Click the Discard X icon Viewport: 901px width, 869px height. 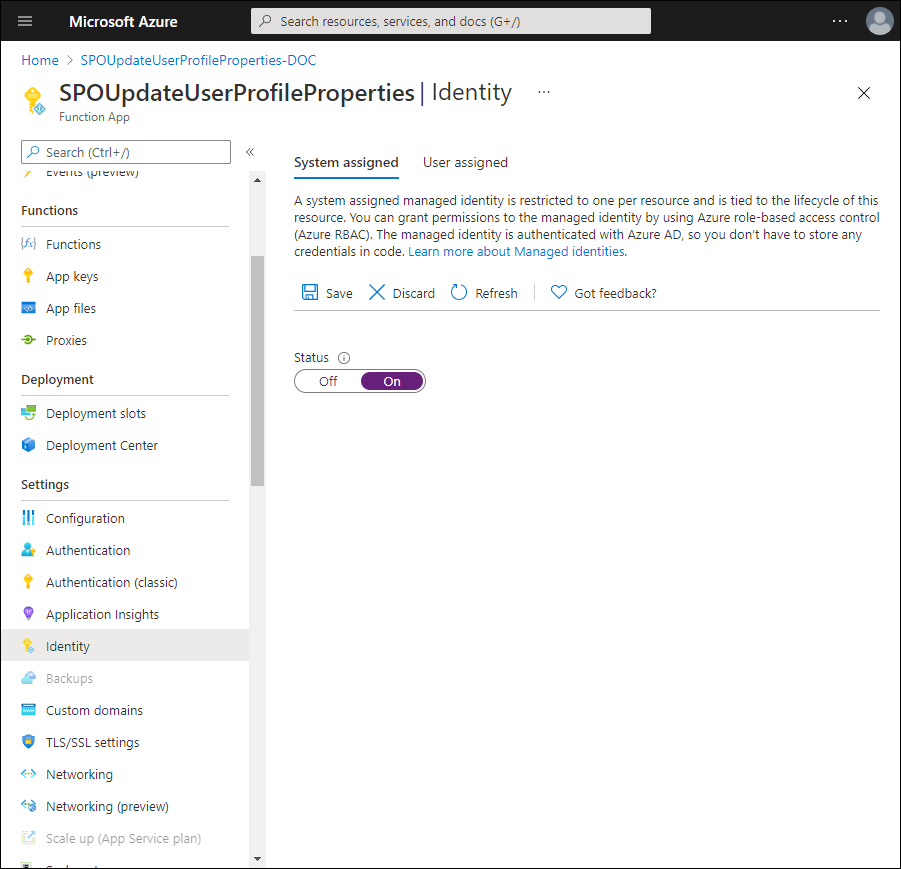coord(377,293)
